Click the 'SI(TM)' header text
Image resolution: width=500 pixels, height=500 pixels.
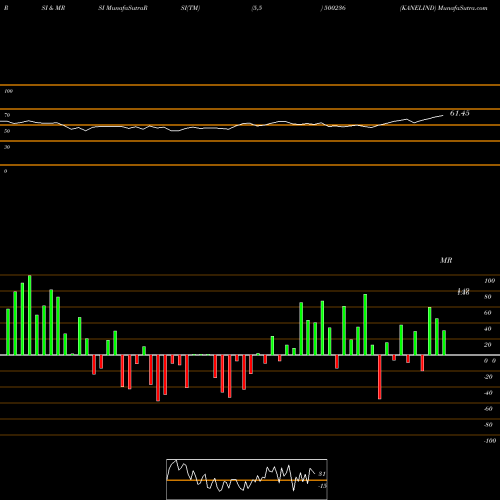[190, 8]
